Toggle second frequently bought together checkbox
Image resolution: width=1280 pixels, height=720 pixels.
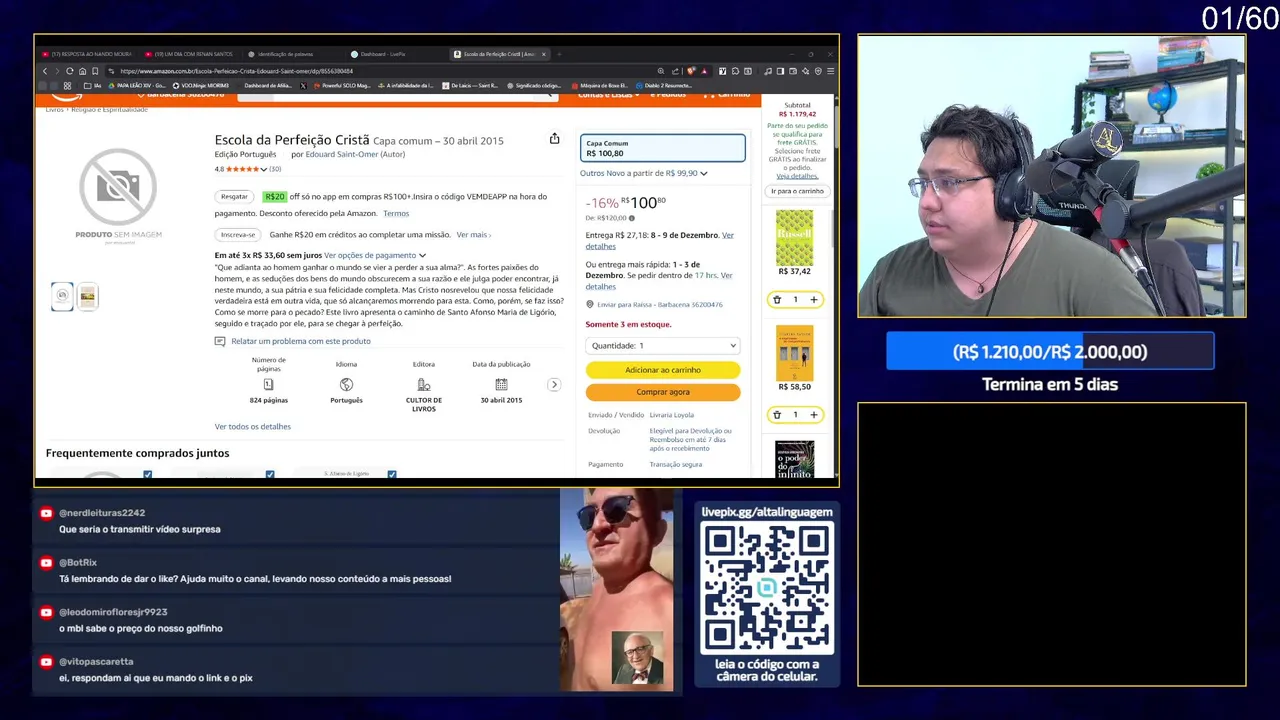270,474
